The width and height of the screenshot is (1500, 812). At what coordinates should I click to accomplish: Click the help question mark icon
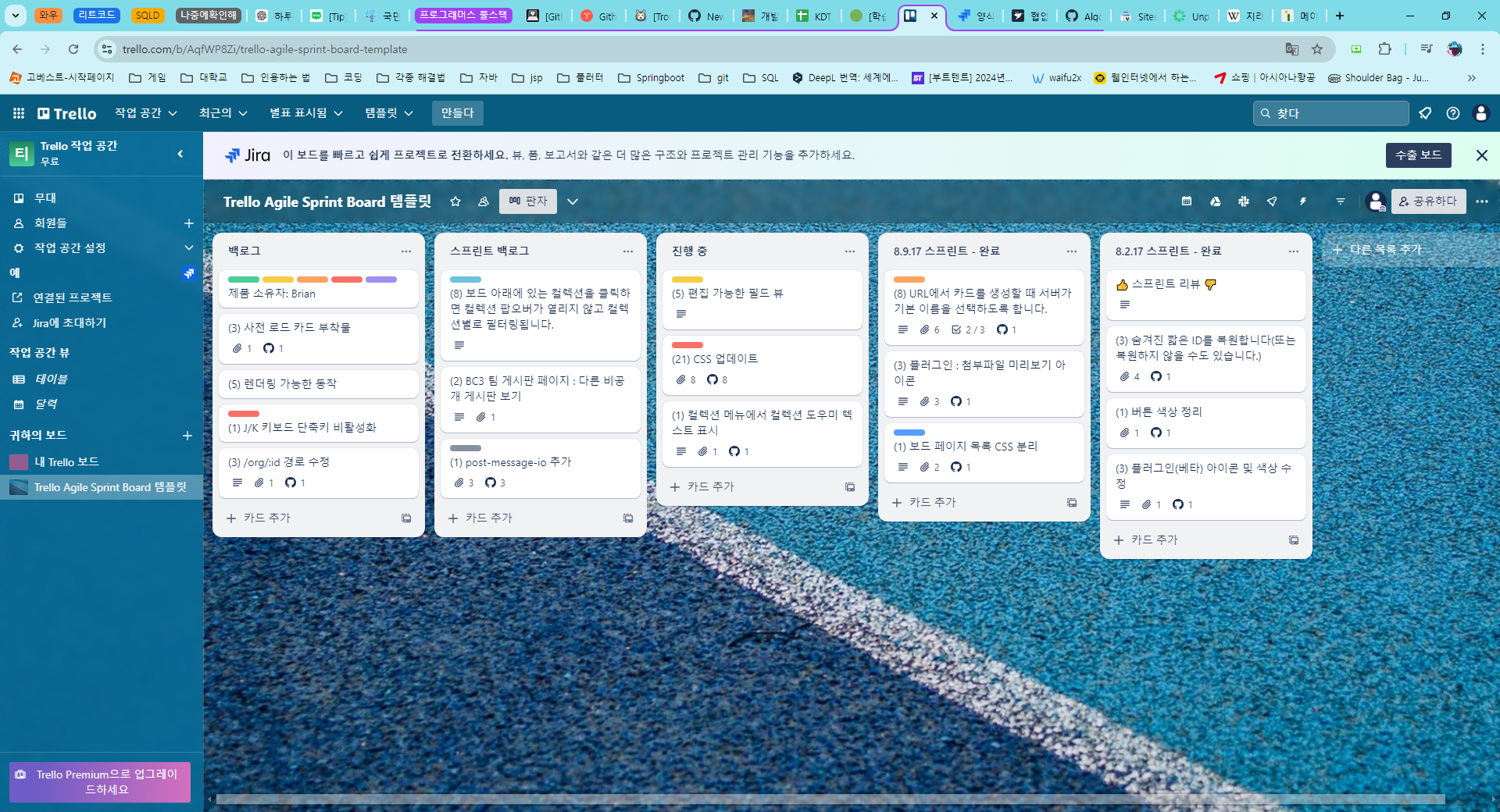(1453, 113)
